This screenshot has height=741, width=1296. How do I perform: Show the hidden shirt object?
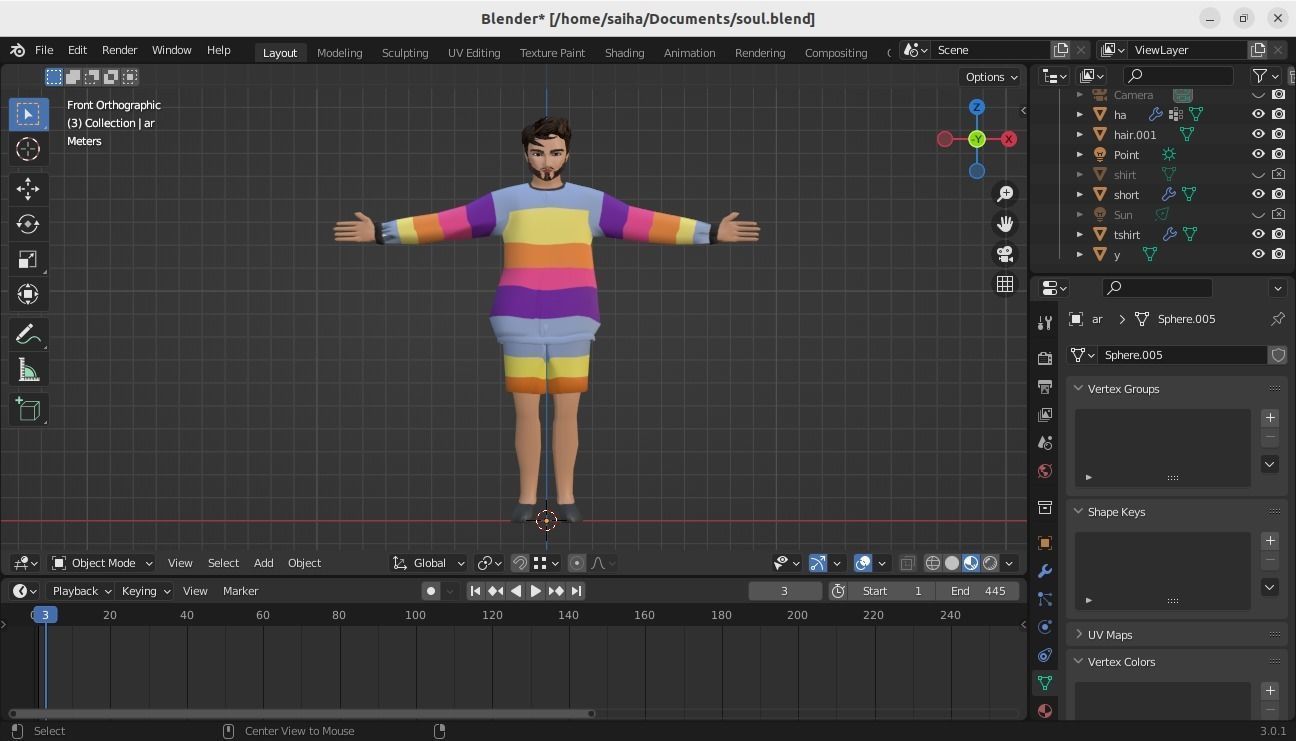pyautogui.click(x=1258, y=174)
